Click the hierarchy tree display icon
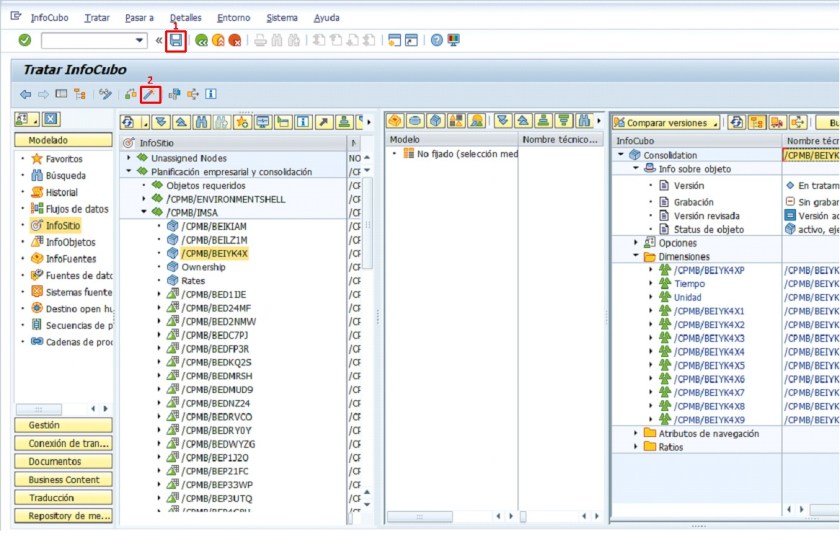840x540 pixels. (80, 94)
